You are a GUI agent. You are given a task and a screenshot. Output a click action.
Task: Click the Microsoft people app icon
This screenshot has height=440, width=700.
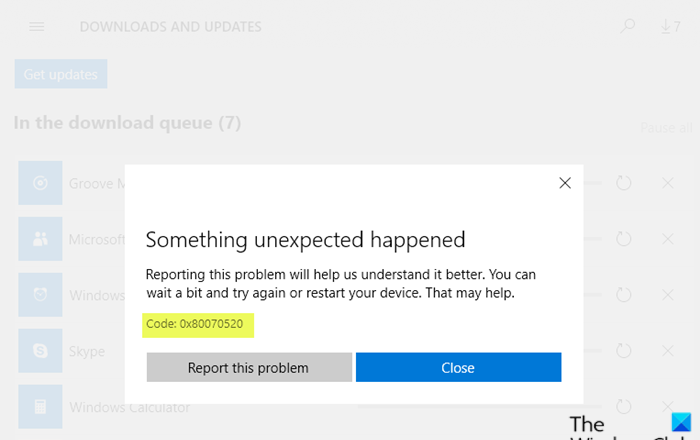tap(40, 239)
